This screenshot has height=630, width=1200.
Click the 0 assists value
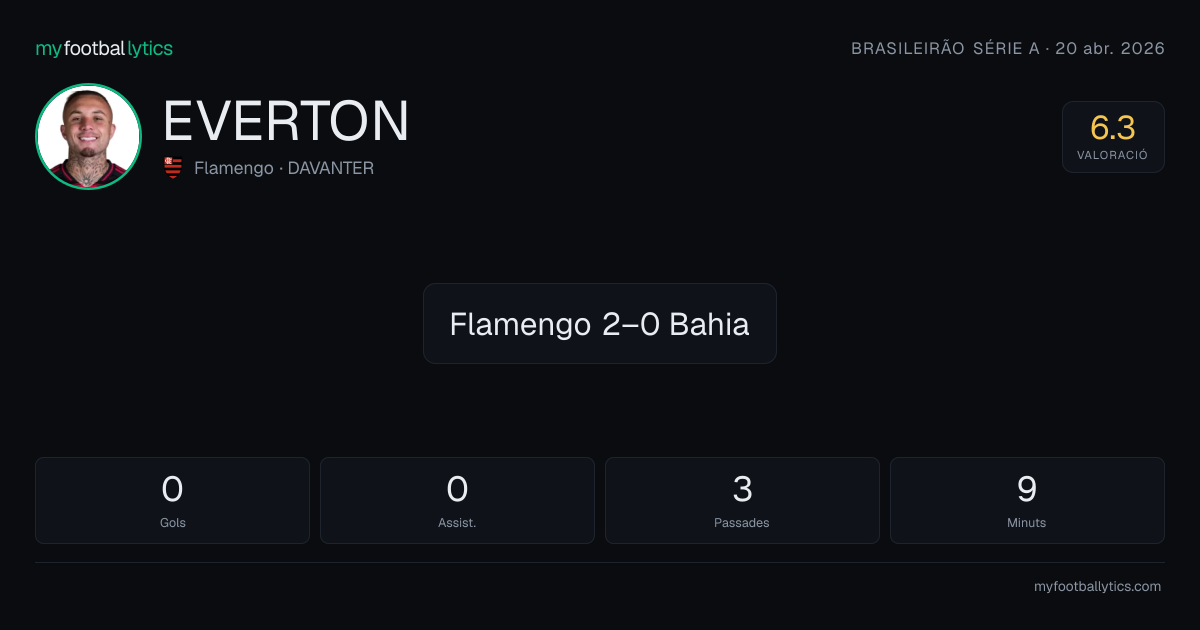click(457, 489)
